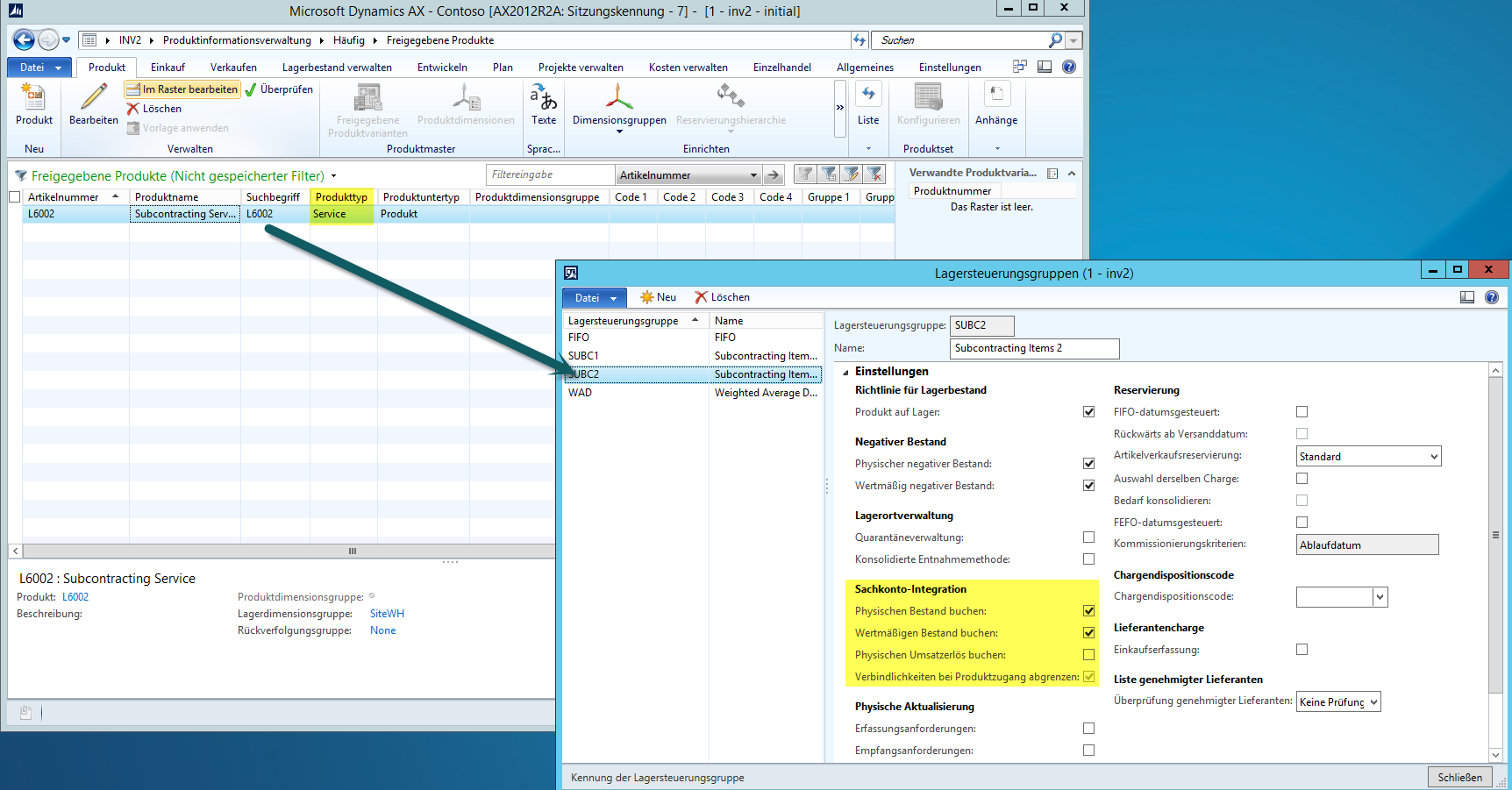Viewport: 1512px width, 790px height.
Task: Enable FIFO-datumsgesteuert reservation checkbox
Action: [1302, 412]
